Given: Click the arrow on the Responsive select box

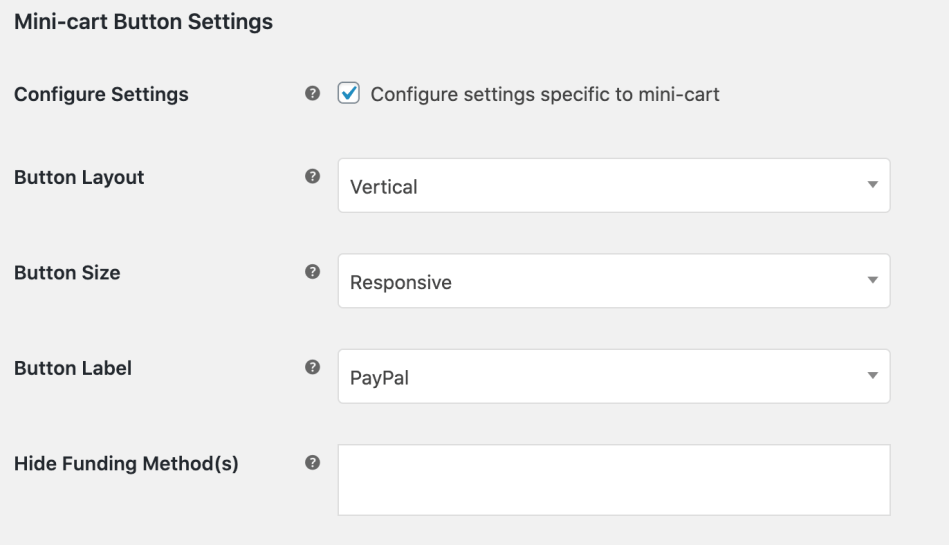Looking at the screenshot, I should [x=871, y=281].
